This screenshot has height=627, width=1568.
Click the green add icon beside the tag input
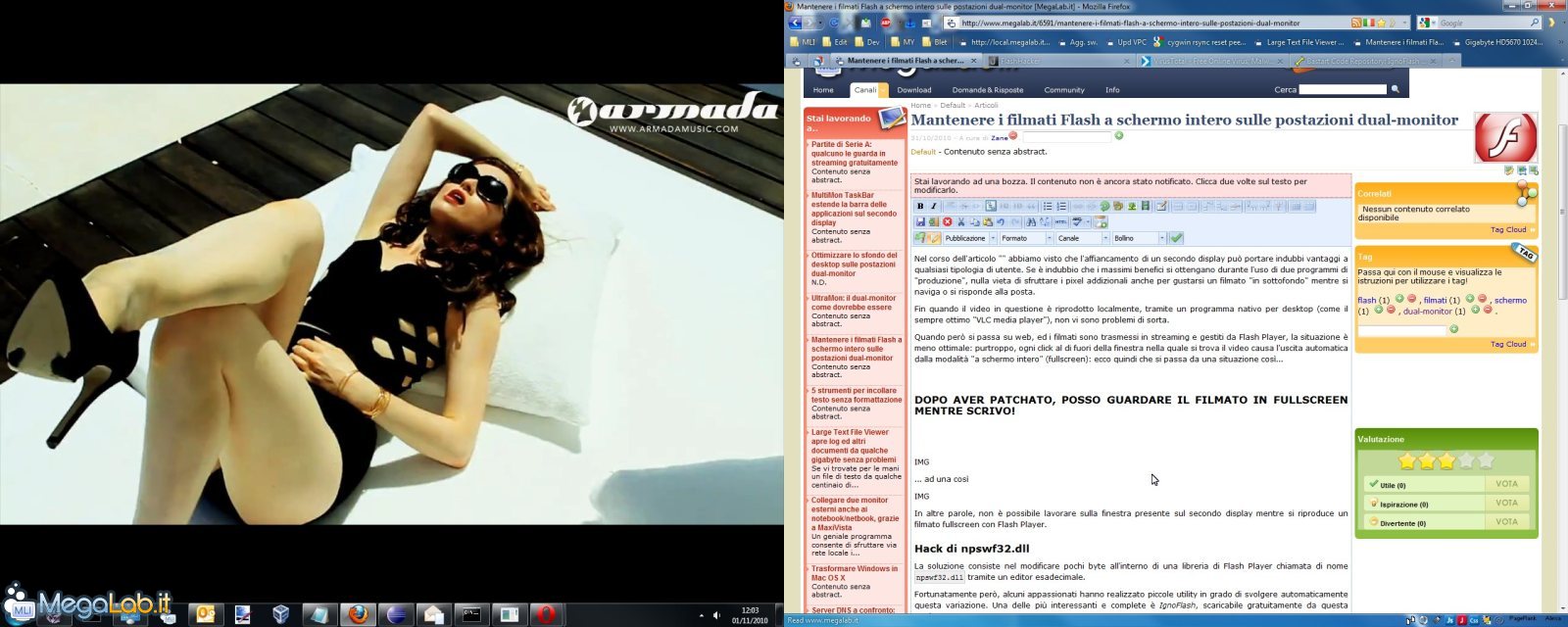[x=1453, y=329]
